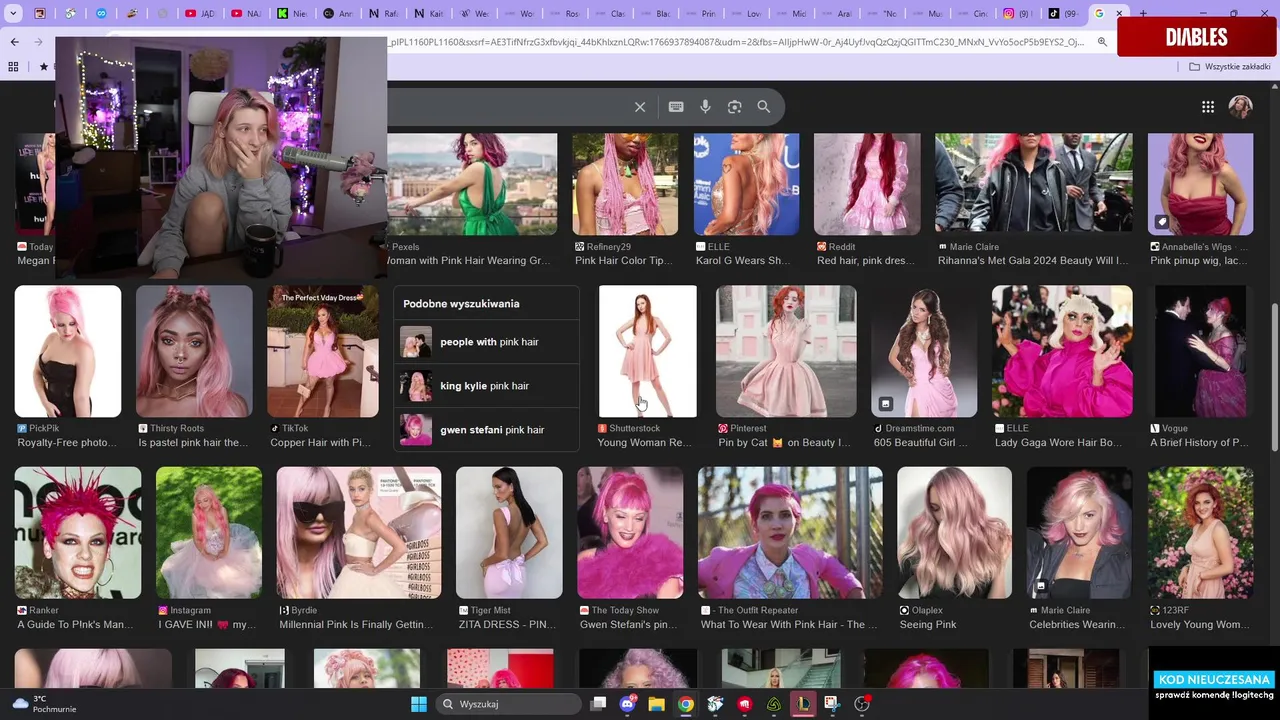This screenshot has height=720, width=1280.
Task: Open ZITA DRESS Tiger Mist caption link
Action: pos(507,625)
